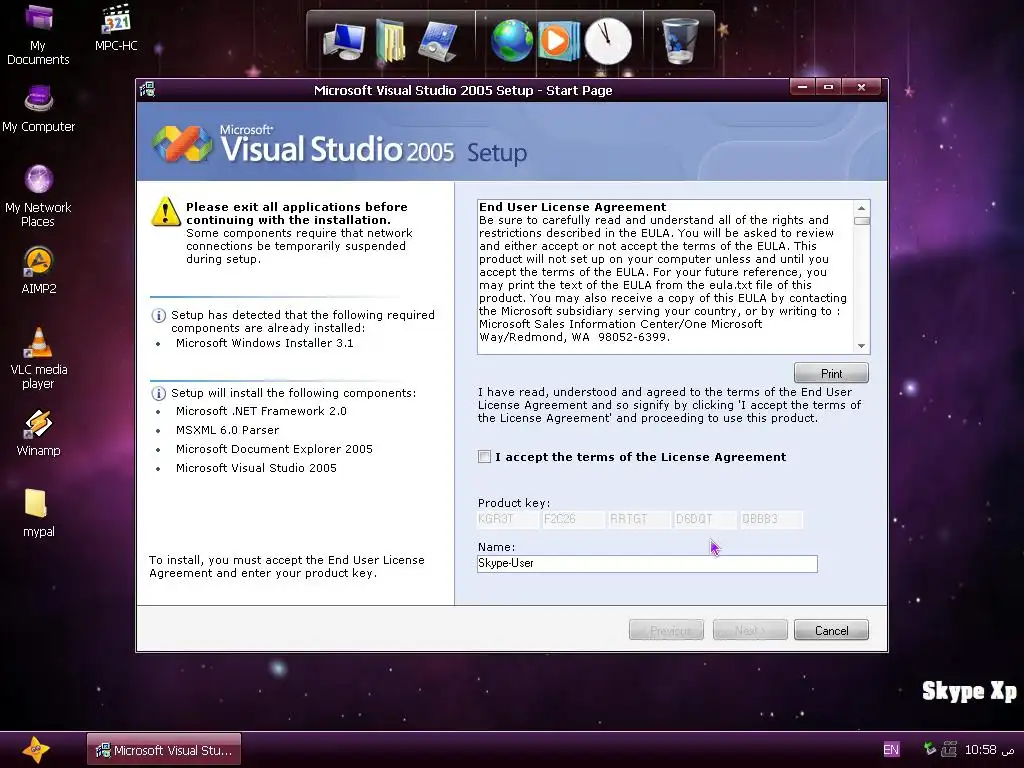Launch MPC-HC from the desktop
Screen dimensions: 1024x768
[116, 27]
